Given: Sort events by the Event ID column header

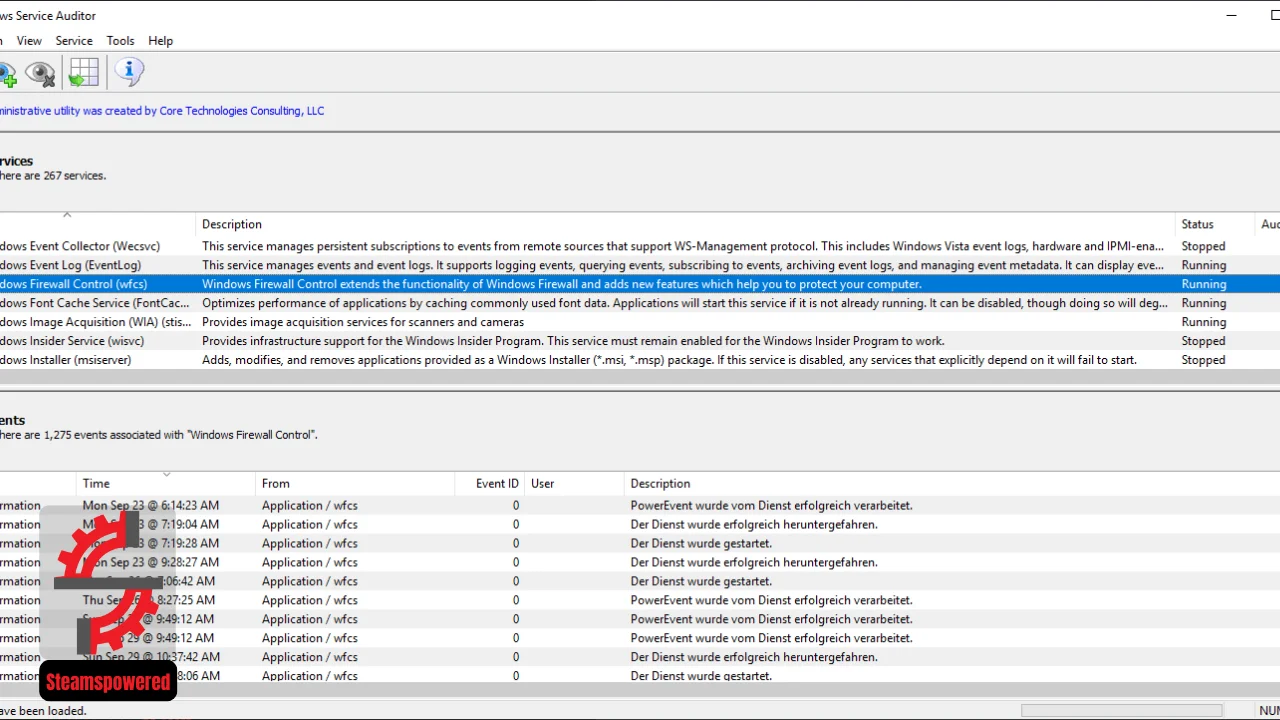Looking at the screenshot, I should (x=489, y=483).
